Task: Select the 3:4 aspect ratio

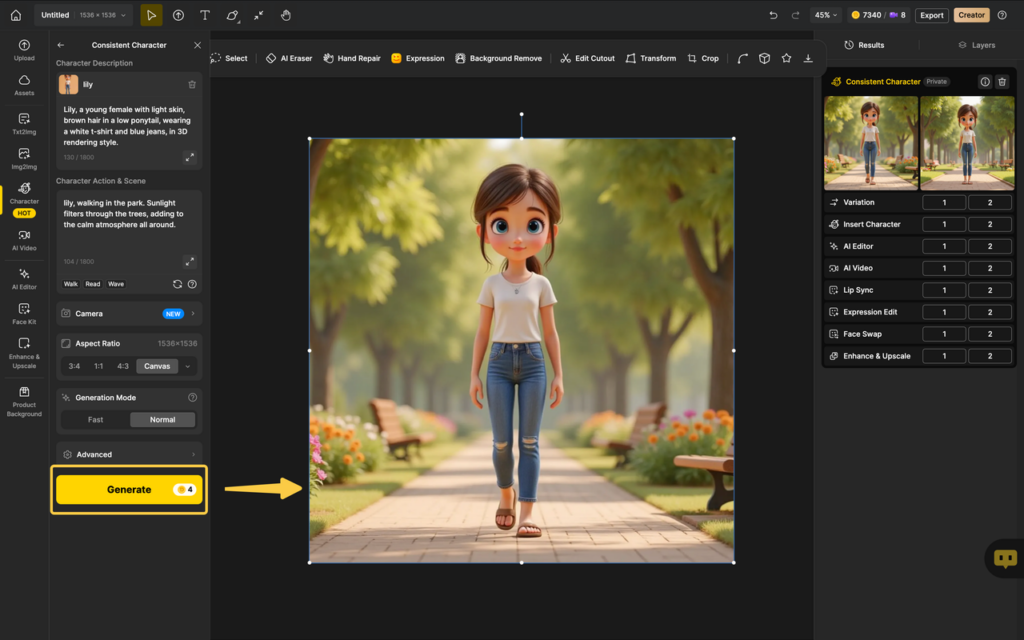Action: 74,366
